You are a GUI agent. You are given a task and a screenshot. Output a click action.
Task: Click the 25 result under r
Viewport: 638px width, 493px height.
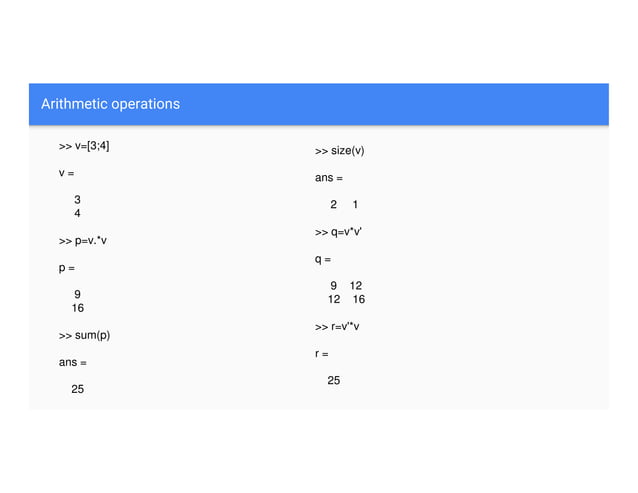pyautogui.click(x=334, y=380)
